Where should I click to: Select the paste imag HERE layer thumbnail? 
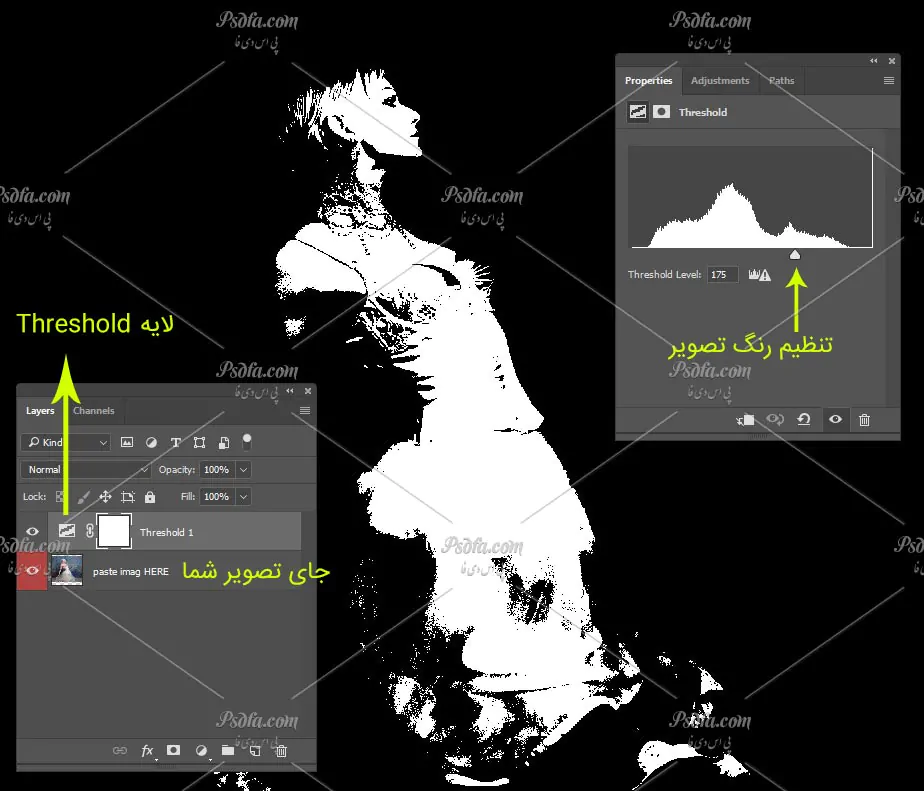(x=67, y=571)
